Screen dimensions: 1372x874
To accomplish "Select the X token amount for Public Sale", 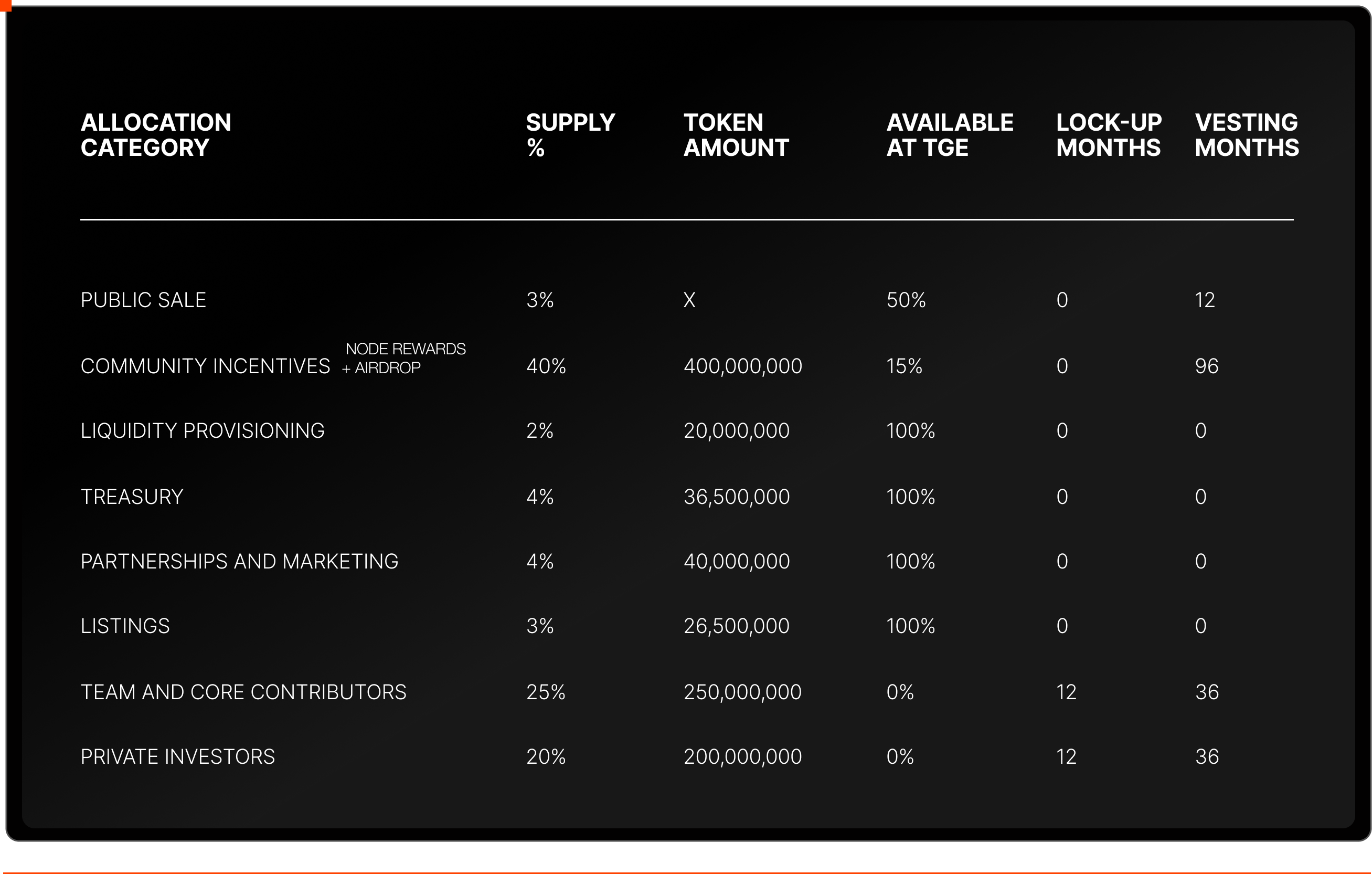I will click(x=689, y=300).
